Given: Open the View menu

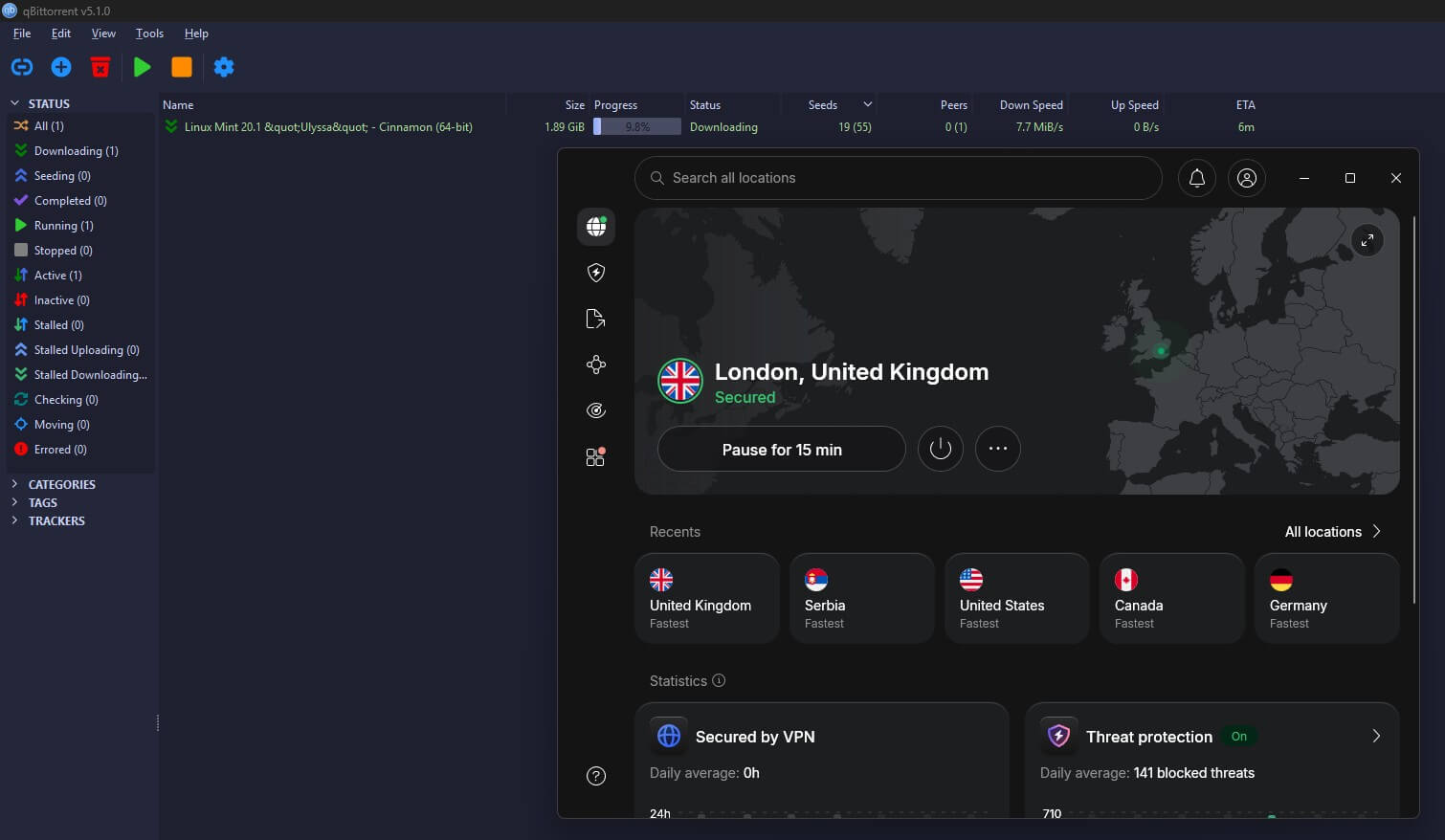Looking at the screenshot, I should click(x=103, y=33).
